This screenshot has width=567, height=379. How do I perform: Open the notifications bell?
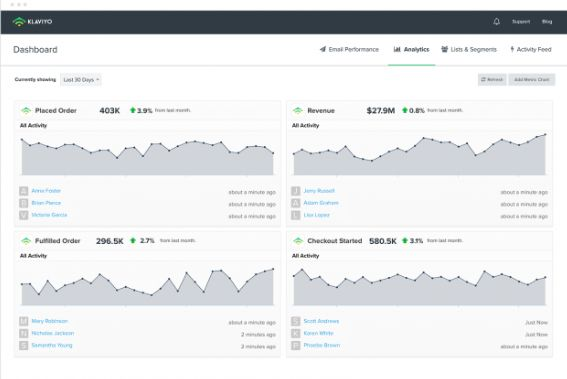click(496, 22)
